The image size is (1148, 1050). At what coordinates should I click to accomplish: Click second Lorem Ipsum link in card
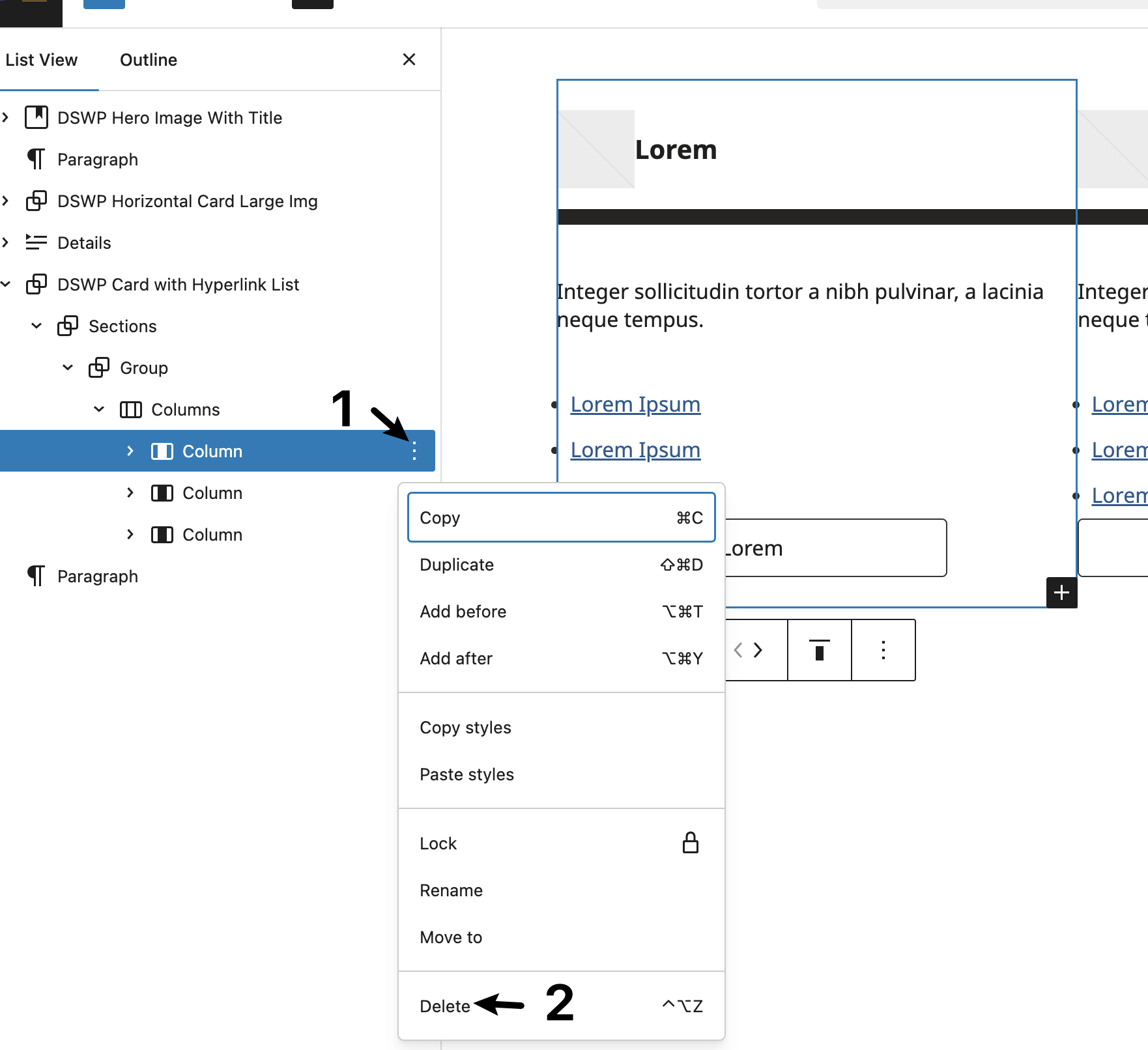point(635,450)
